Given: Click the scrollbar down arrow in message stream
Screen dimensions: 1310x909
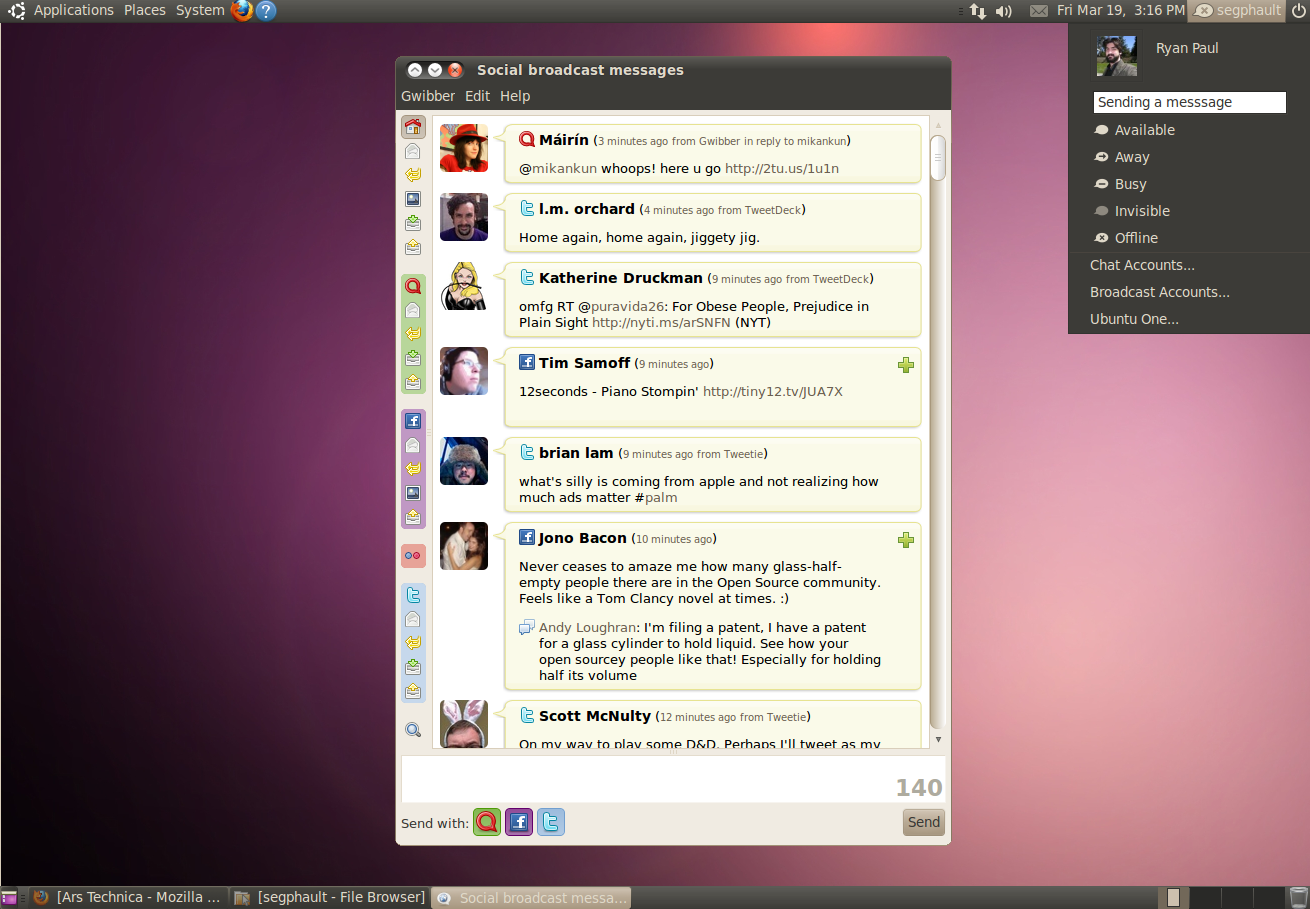Looking at the screenshot, I should 938,740.
